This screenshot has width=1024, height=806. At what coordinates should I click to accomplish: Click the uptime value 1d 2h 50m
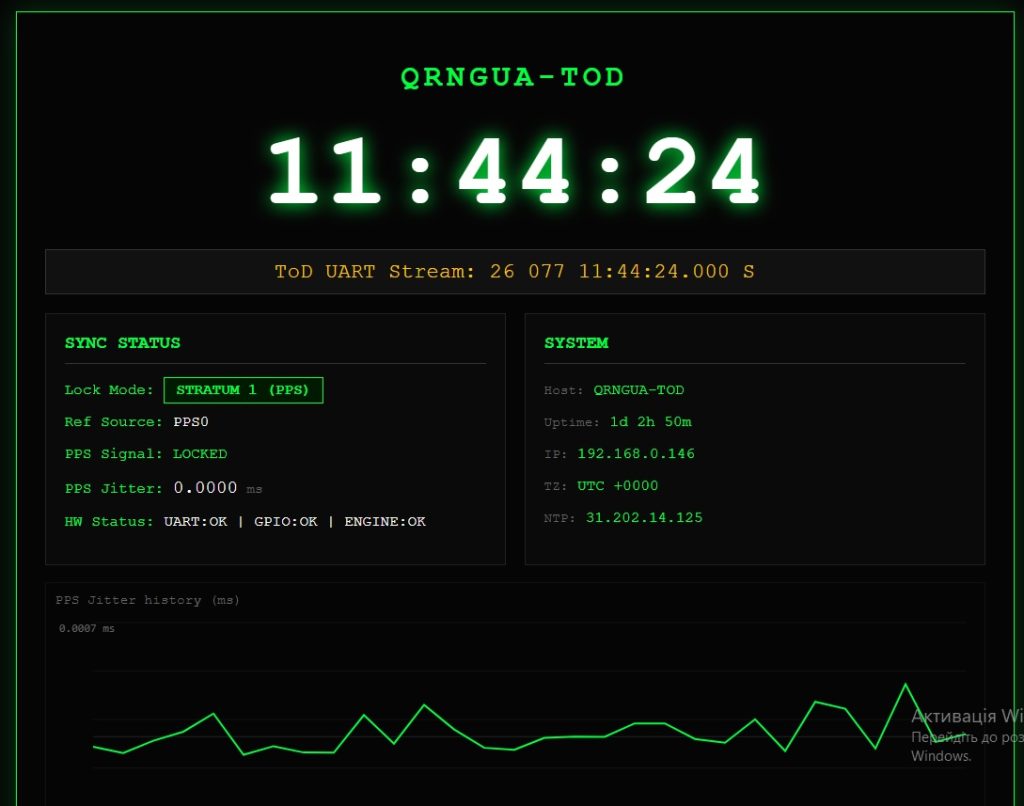click(x=651, y=422)
